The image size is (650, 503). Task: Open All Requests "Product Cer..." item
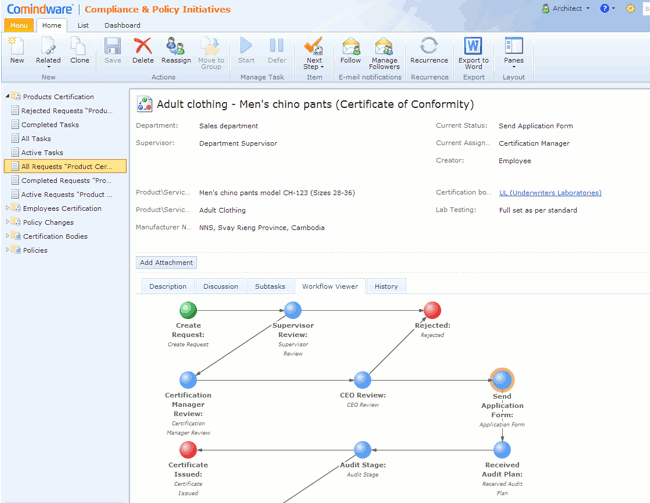65,166
